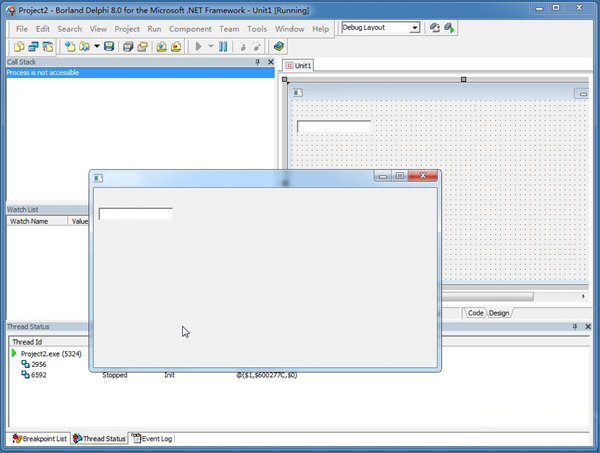This screenshot has height=453, width=600.
Task: Select the edit box on the design form
Action: click(334, 126)
